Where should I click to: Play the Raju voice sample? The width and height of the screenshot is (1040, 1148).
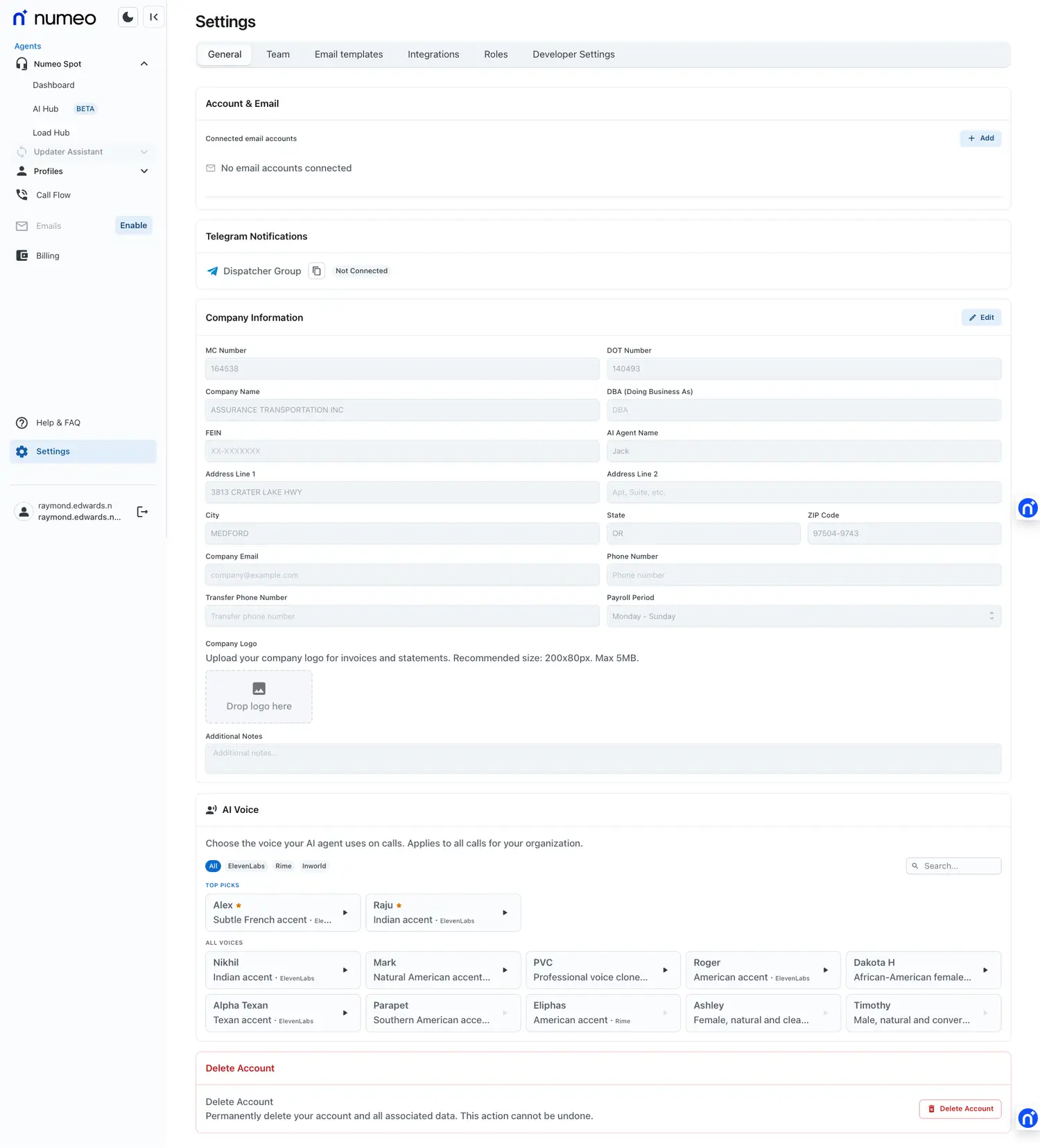point(505,913)
